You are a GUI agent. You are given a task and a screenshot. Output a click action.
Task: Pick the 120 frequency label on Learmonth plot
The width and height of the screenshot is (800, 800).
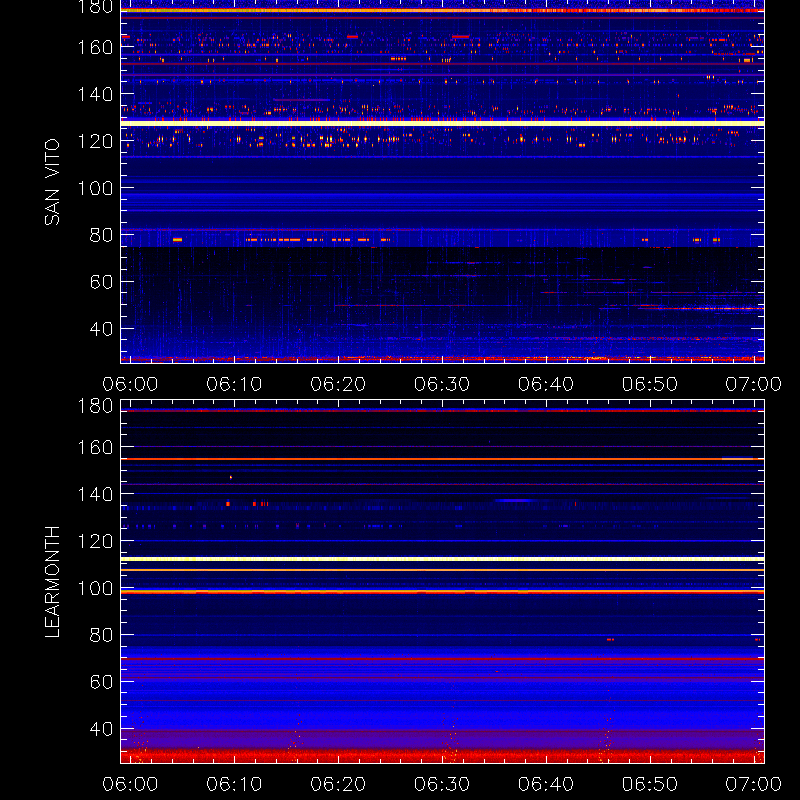tap(95, 541)
